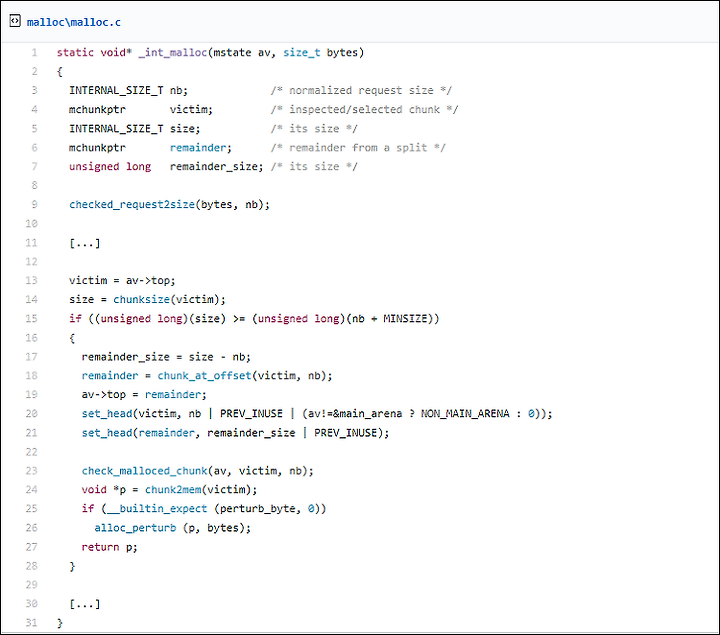Select line number 15
This screenshot has height=635, width=720.
[x=31, y=319]
